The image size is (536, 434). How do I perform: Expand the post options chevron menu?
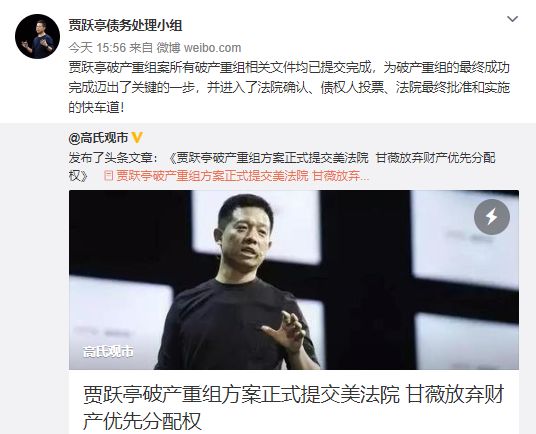[512, 19]
